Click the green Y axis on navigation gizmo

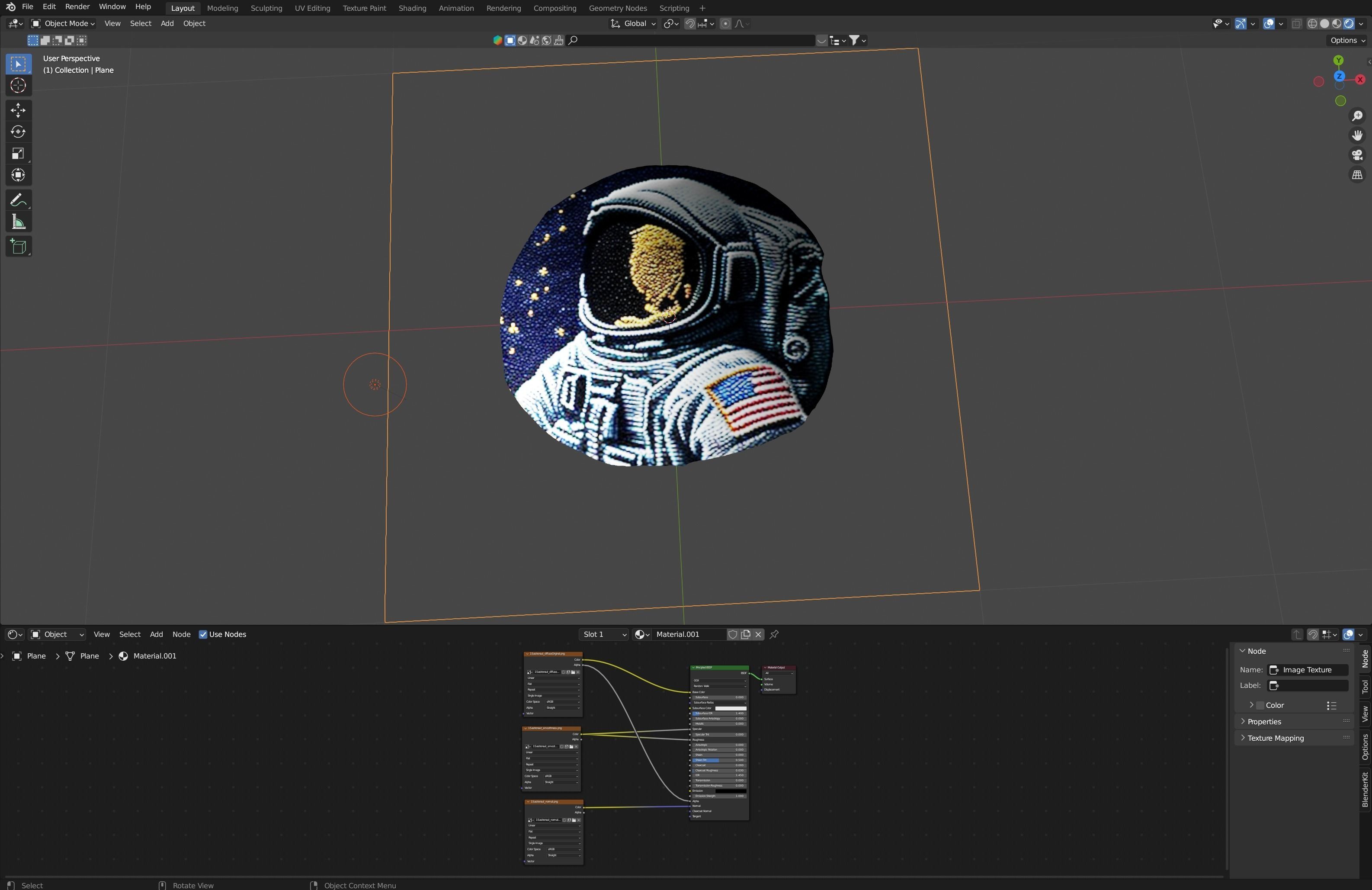tap(1339, 61)
